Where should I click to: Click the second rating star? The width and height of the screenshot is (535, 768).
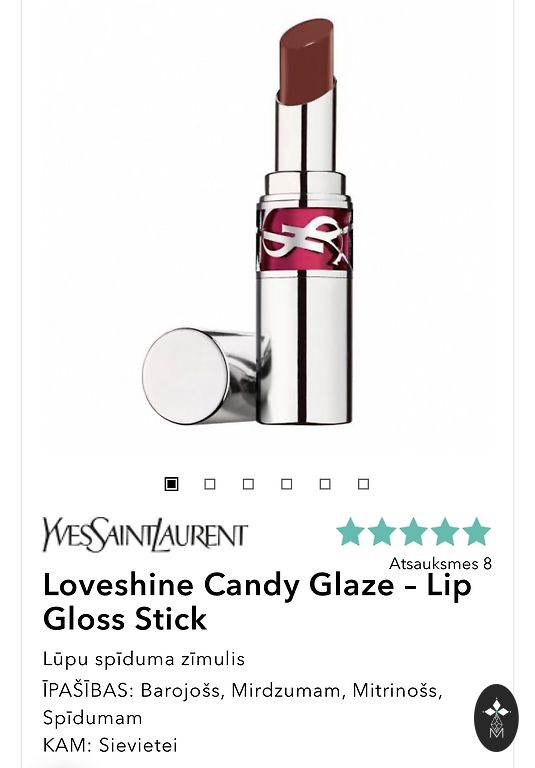[382, 532]
